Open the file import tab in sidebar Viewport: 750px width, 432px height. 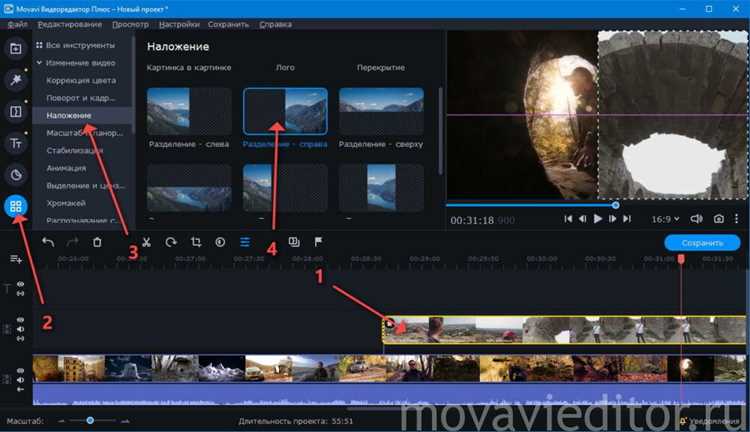16,49
